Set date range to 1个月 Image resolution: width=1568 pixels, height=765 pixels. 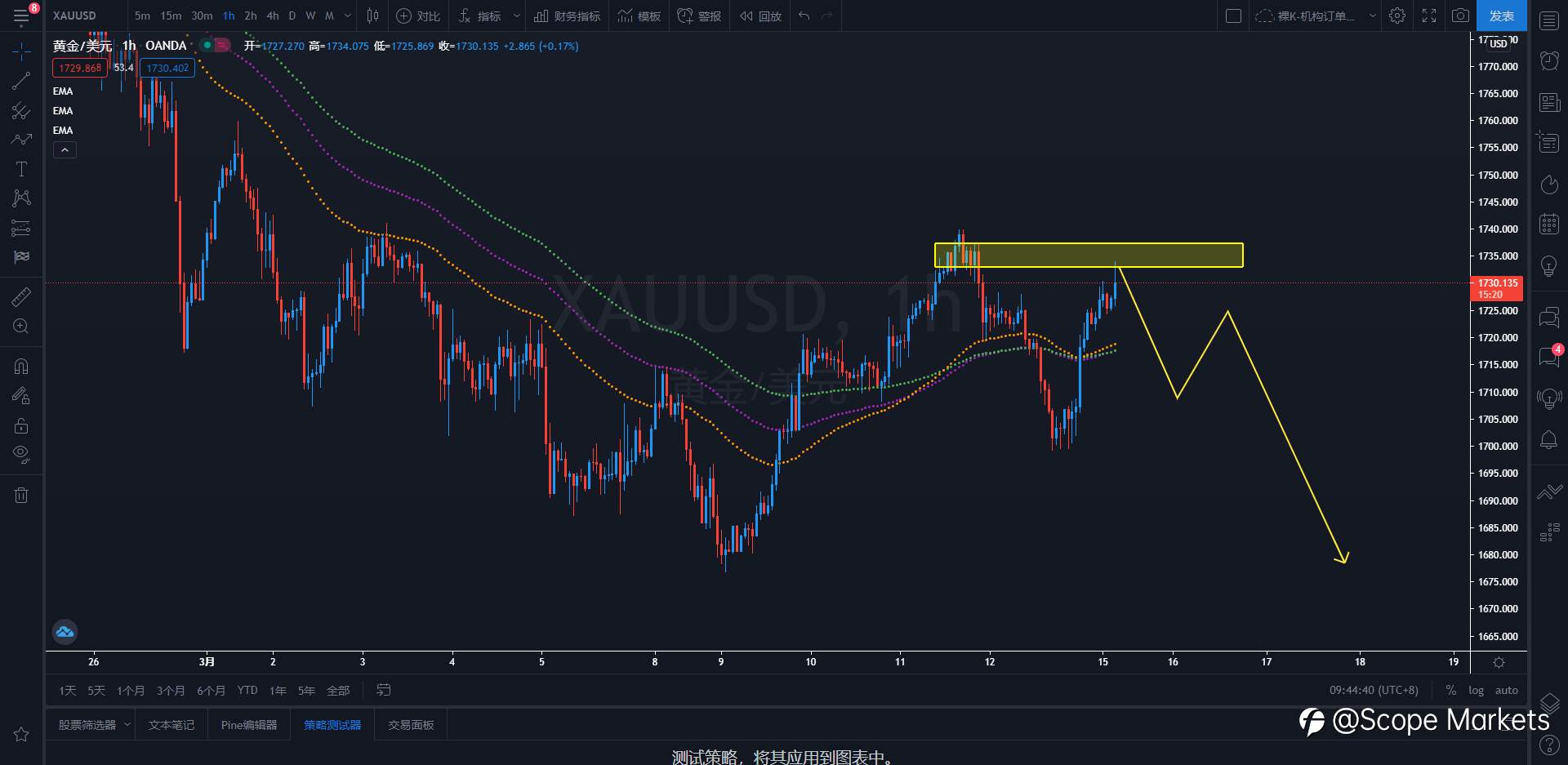[130, 691]
